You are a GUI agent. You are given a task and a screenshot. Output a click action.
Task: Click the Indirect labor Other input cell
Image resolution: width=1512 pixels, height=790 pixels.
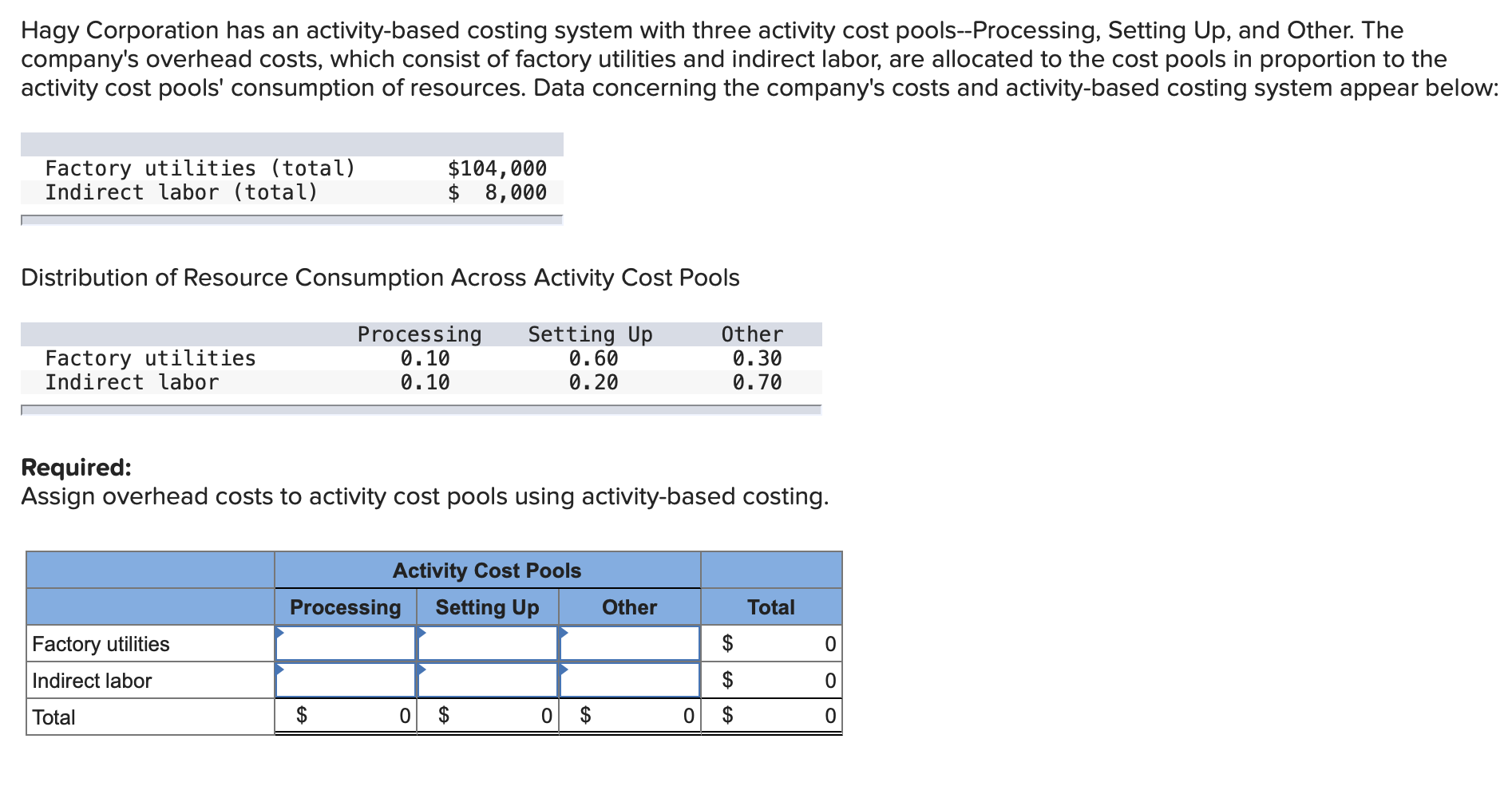pos(629,680)
